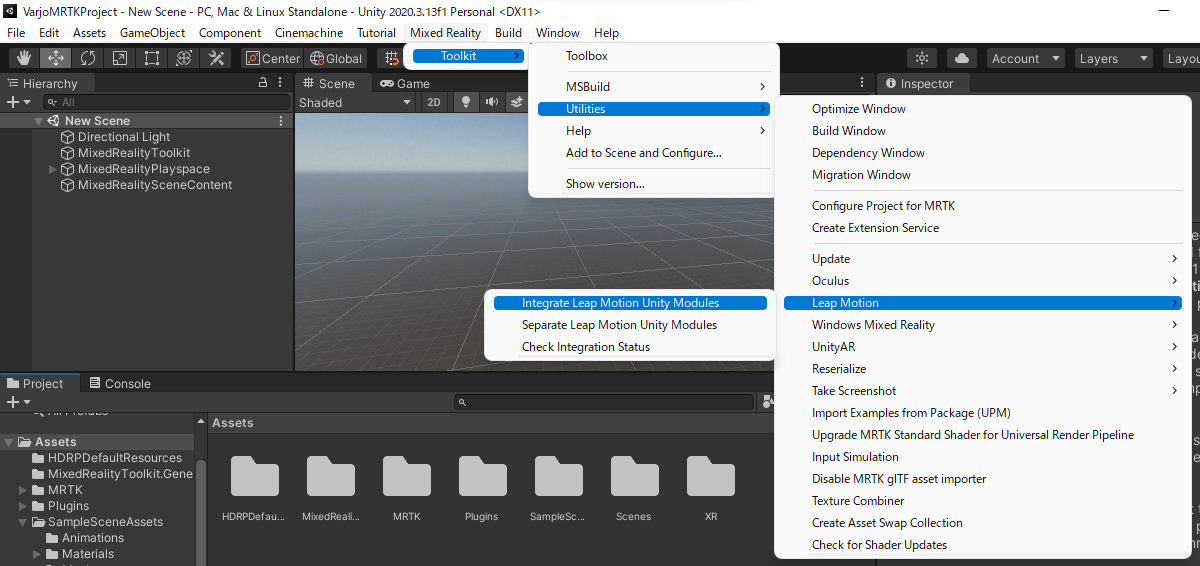Viewport: 1200px width, 566px height.
Task: Open the custom editor tools icon
Action: [216, 58]
